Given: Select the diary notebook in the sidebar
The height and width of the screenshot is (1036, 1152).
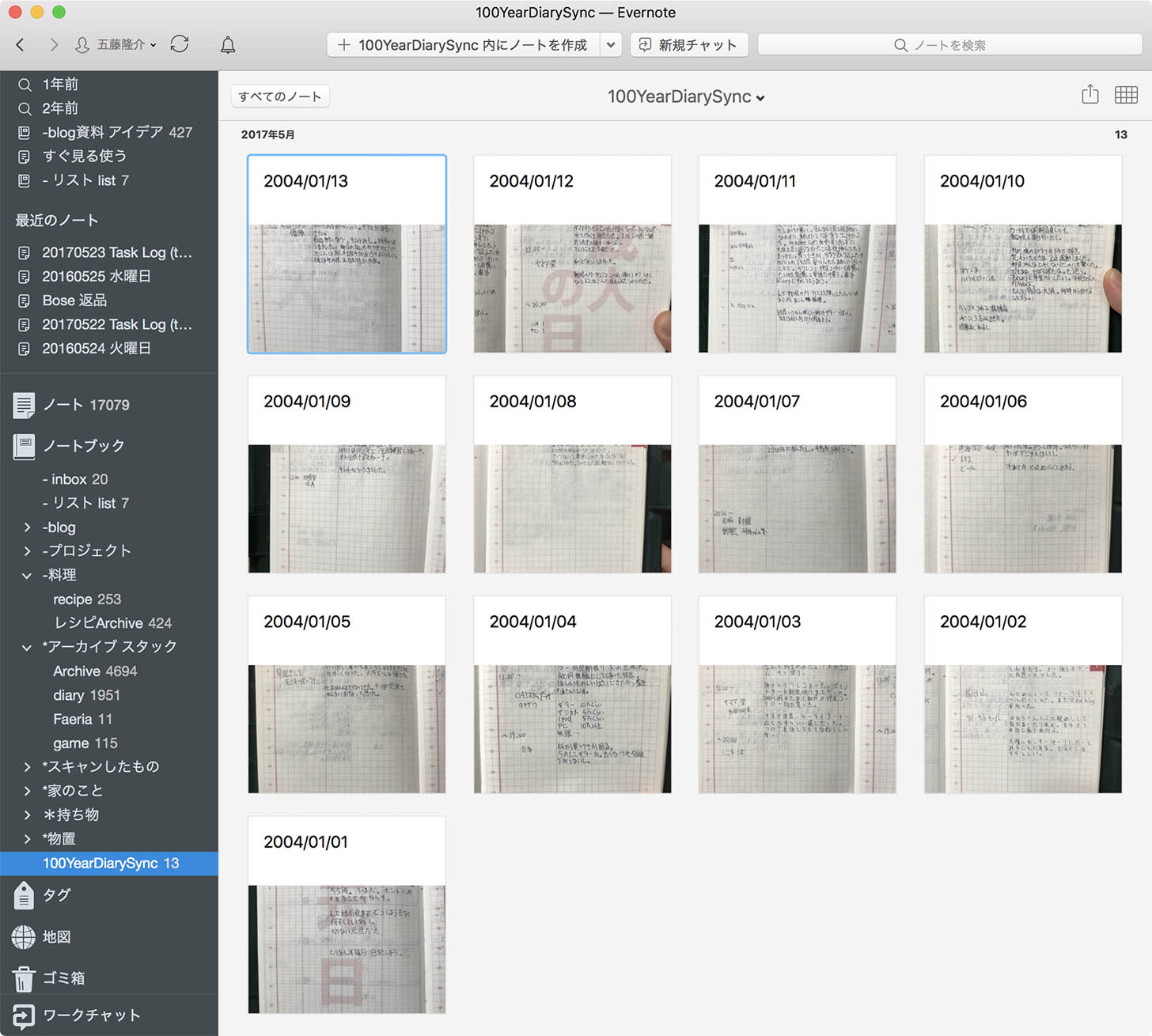Looking at the screenshot, I should pos(86,695).
